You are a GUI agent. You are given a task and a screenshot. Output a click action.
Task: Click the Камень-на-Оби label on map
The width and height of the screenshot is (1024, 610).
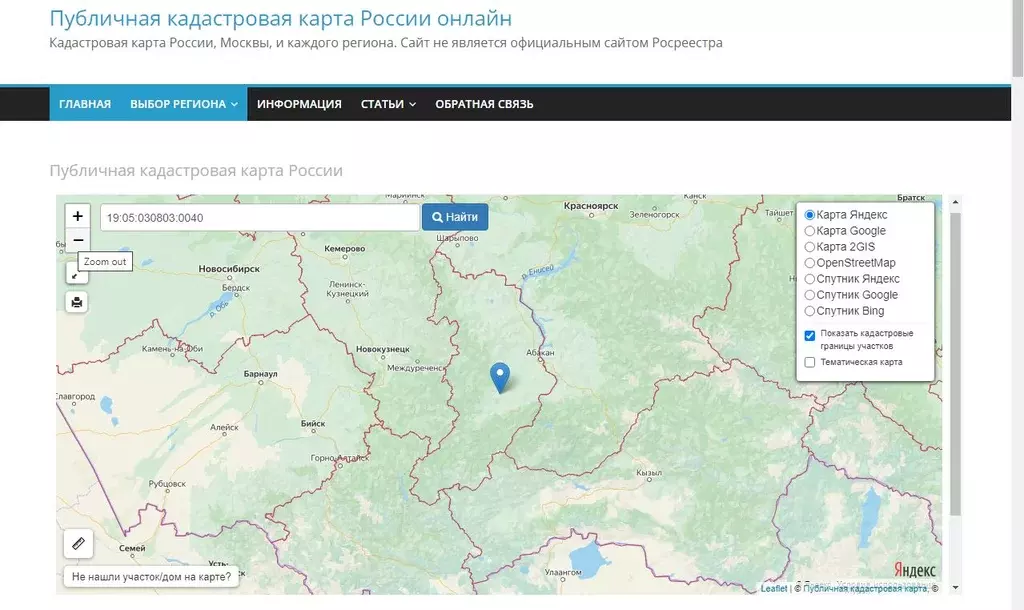click(x=172, y=349)
